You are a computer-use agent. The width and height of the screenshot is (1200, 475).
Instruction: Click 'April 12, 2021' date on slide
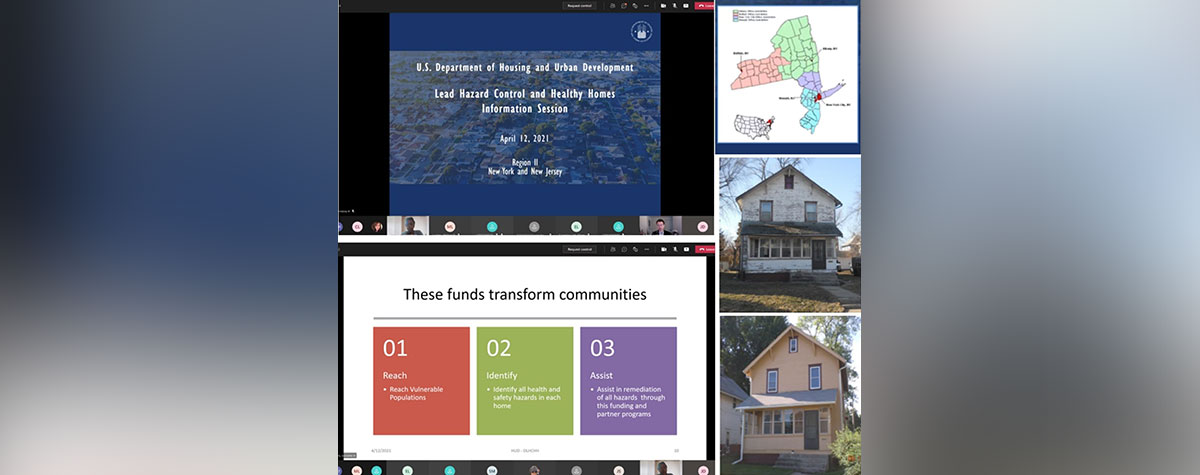(x=525, y=138)
